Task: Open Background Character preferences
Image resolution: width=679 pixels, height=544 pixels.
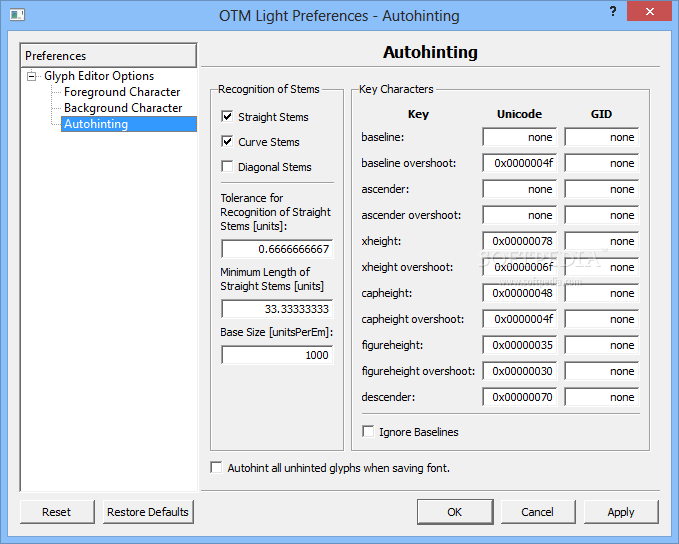Action: (x=123, y=108)
